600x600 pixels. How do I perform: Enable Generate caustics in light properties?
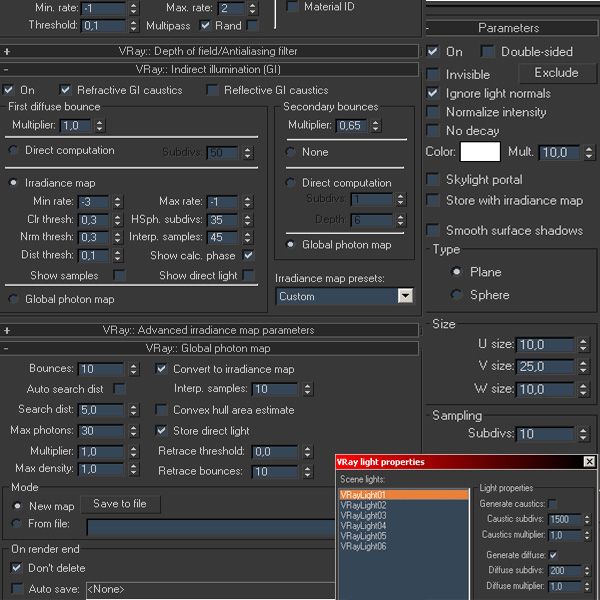tap(552, 504)
